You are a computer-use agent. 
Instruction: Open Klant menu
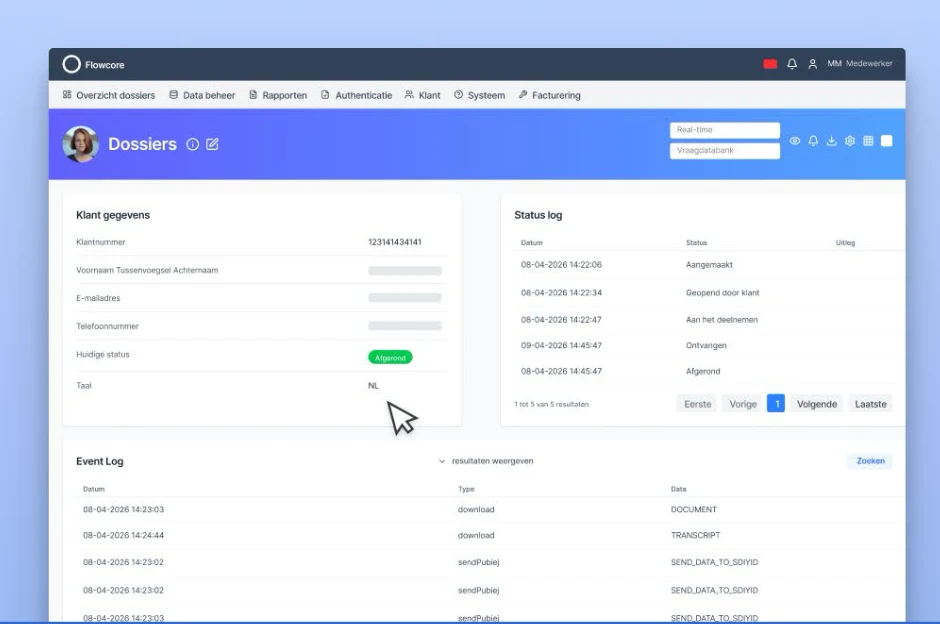423,95
